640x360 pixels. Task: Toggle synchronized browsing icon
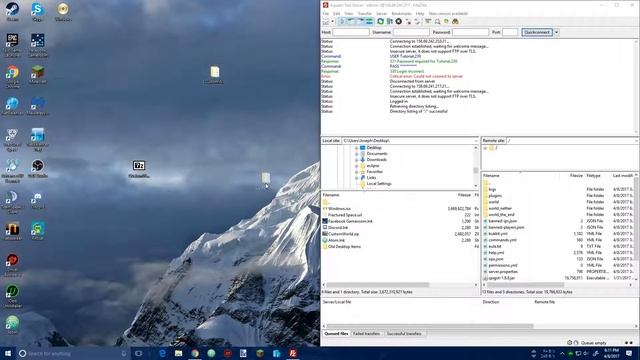coord(446,21)
